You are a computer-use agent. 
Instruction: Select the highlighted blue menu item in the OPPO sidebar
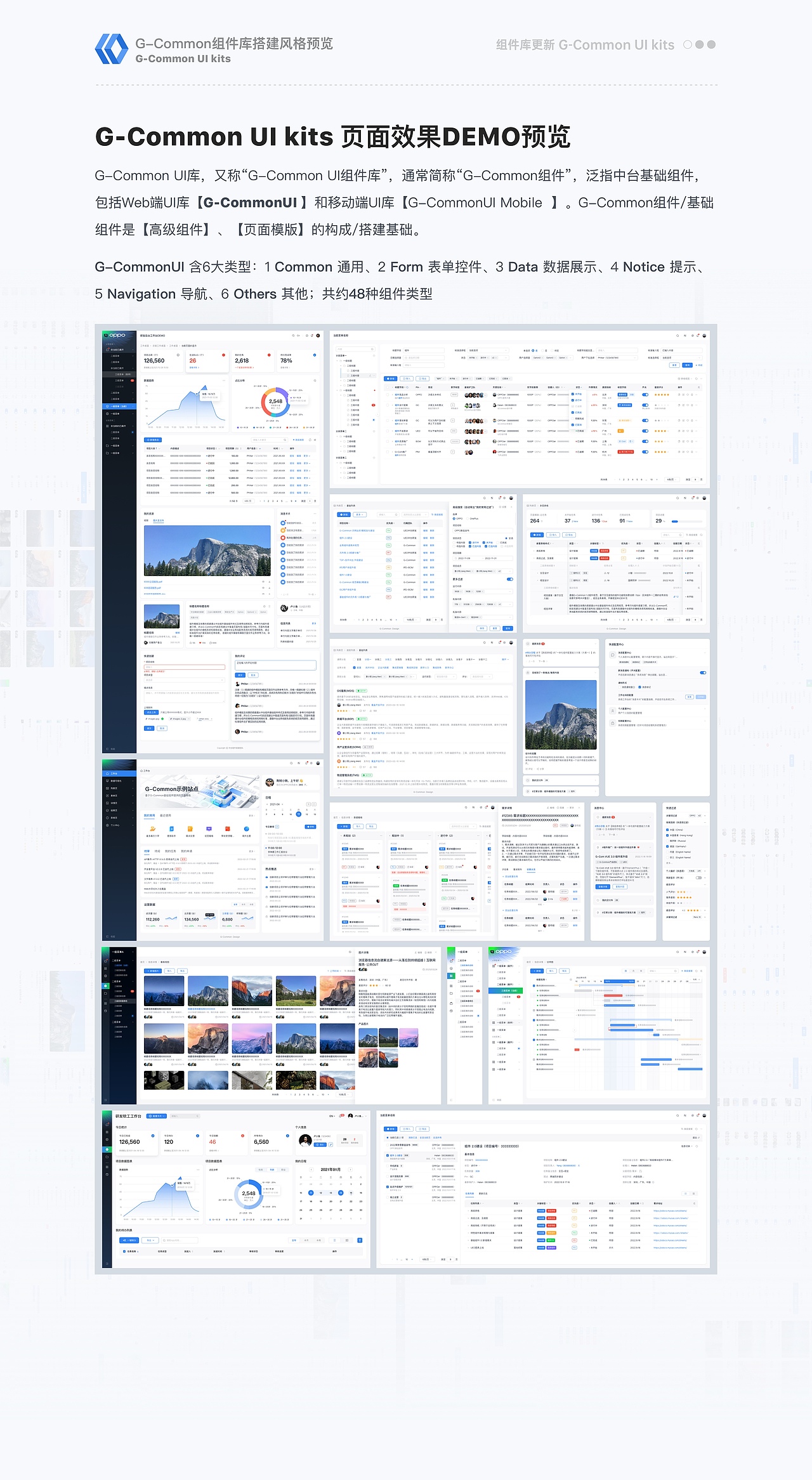[x=119, y=406]
